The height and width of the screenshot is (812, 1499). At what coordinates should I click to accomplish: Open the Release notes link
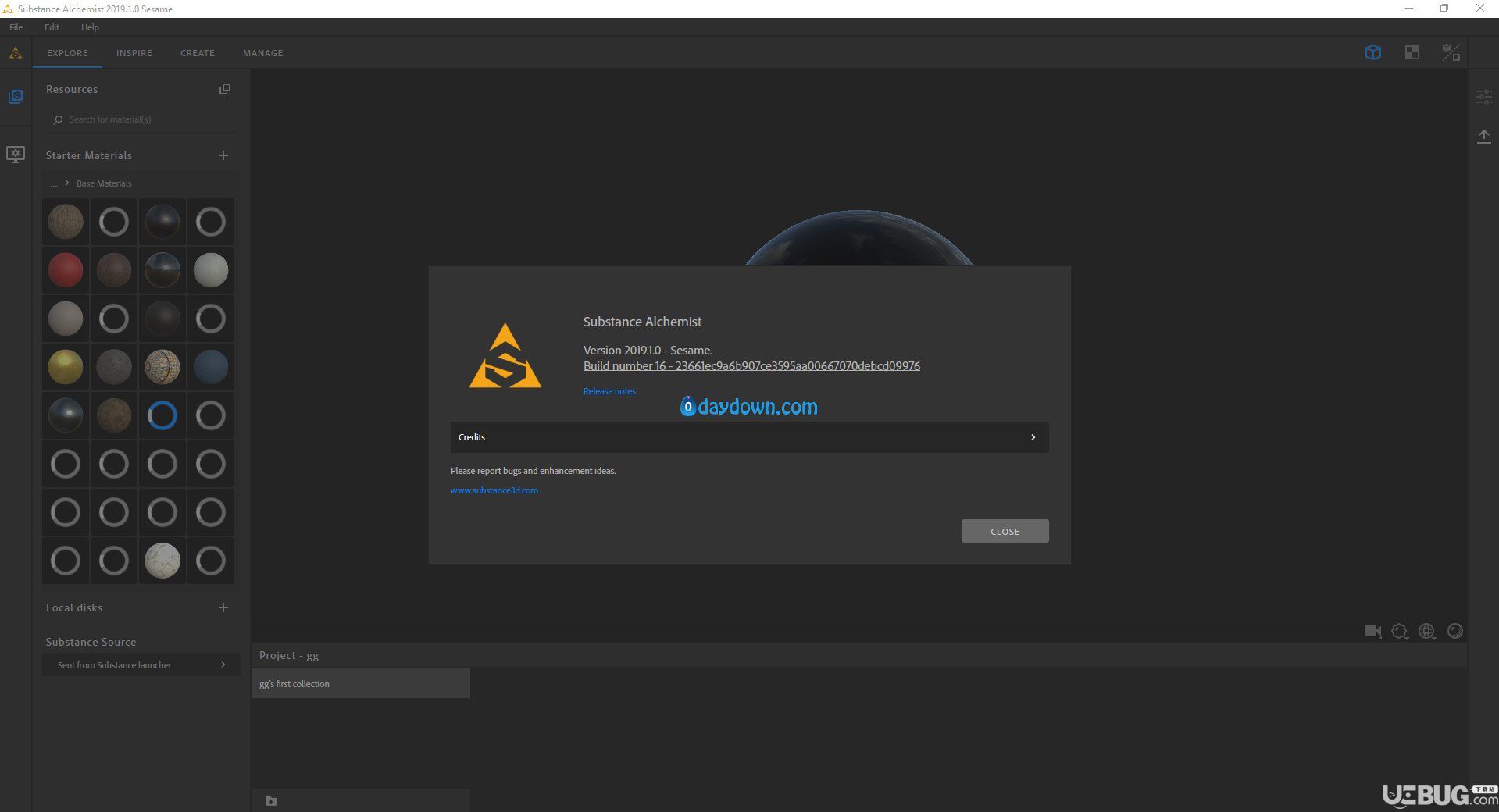pyautogui.click(x=609, y=391)
